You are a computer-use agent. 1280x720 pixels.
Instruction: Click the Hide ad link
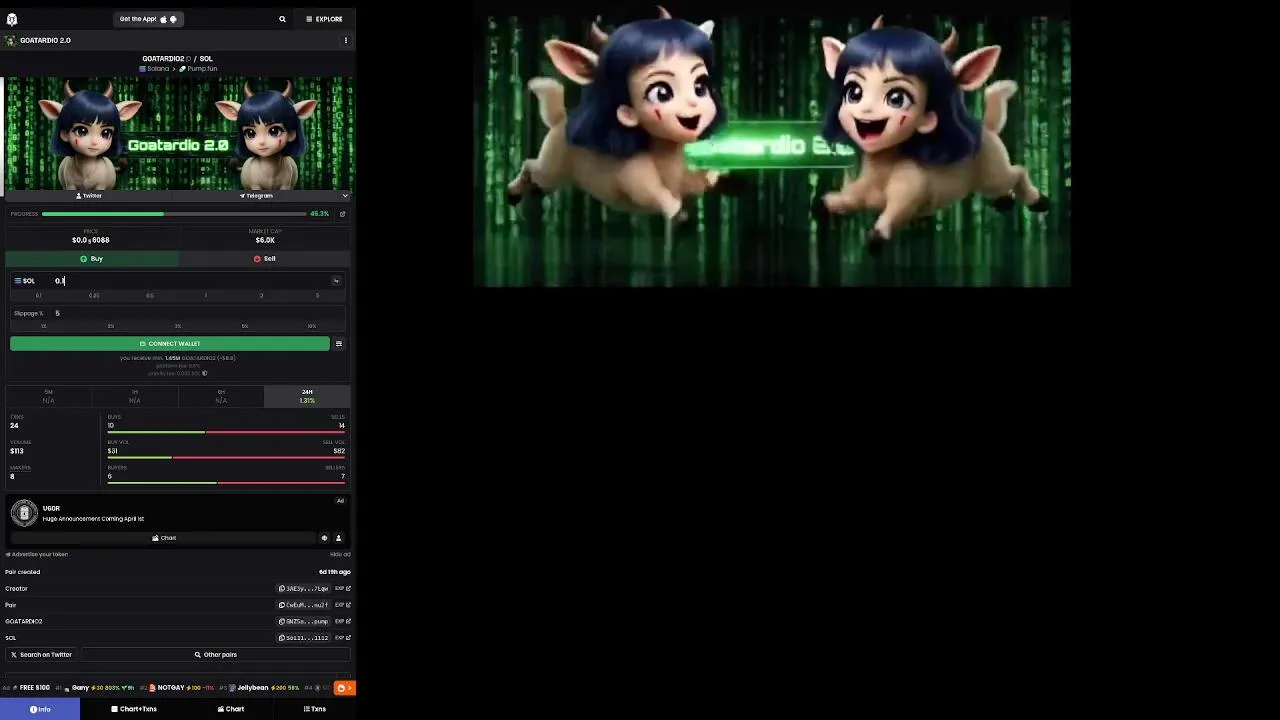click(340, 555)
